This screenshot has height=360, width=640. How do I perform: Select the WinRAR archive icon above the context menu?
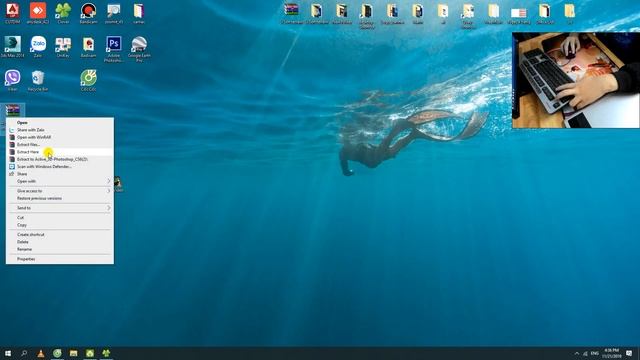tap(13, 110)
